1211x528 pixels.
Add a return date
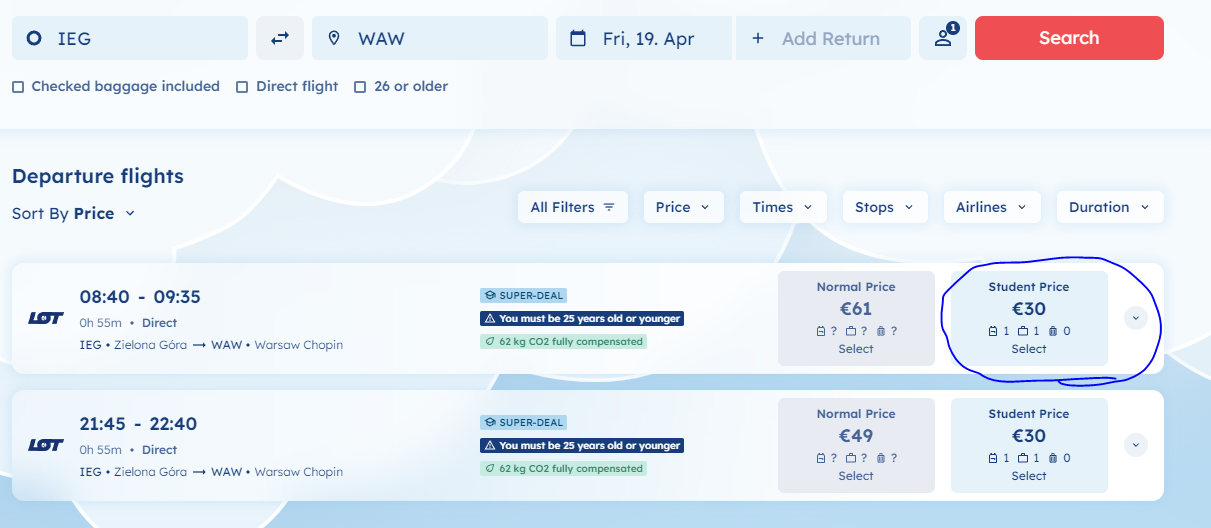coord(823,38)
